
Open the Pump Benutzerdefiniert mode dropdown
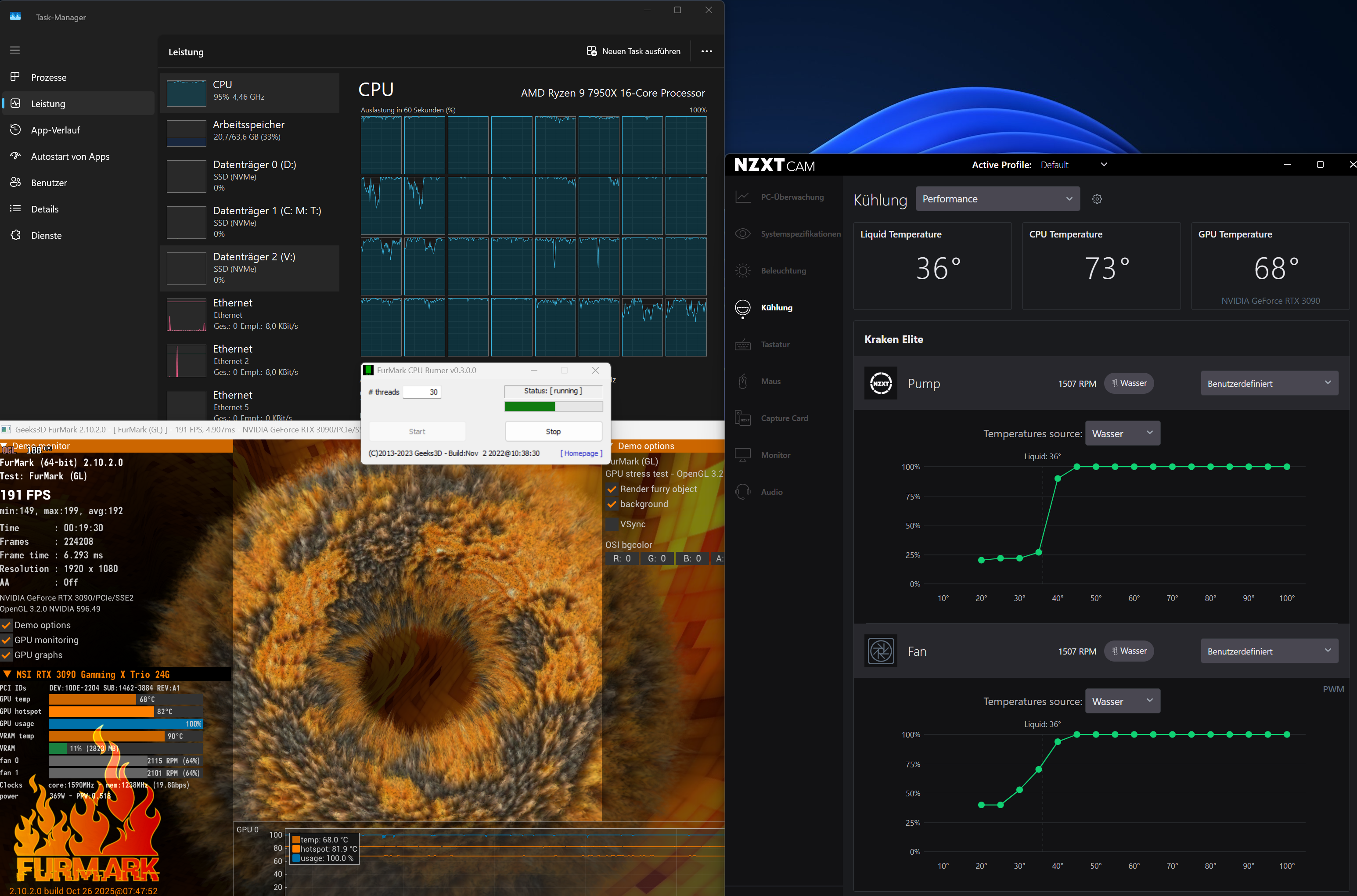click(1269, 383)
